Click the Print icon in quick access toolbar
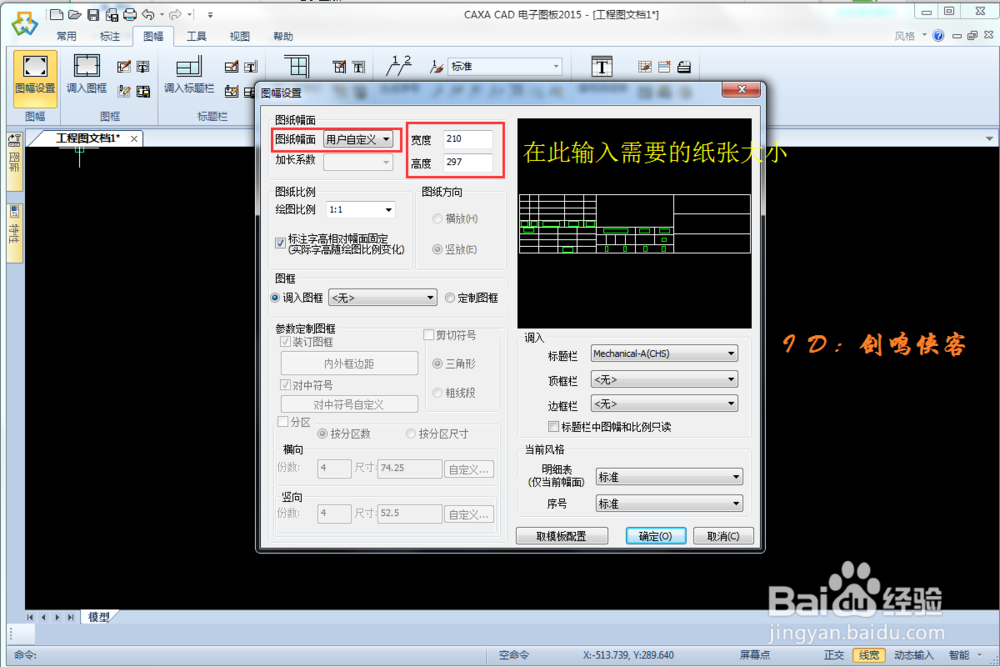The width and height of the screenshot is (1000, 667). pyautogui.click(x=129, y=14)
